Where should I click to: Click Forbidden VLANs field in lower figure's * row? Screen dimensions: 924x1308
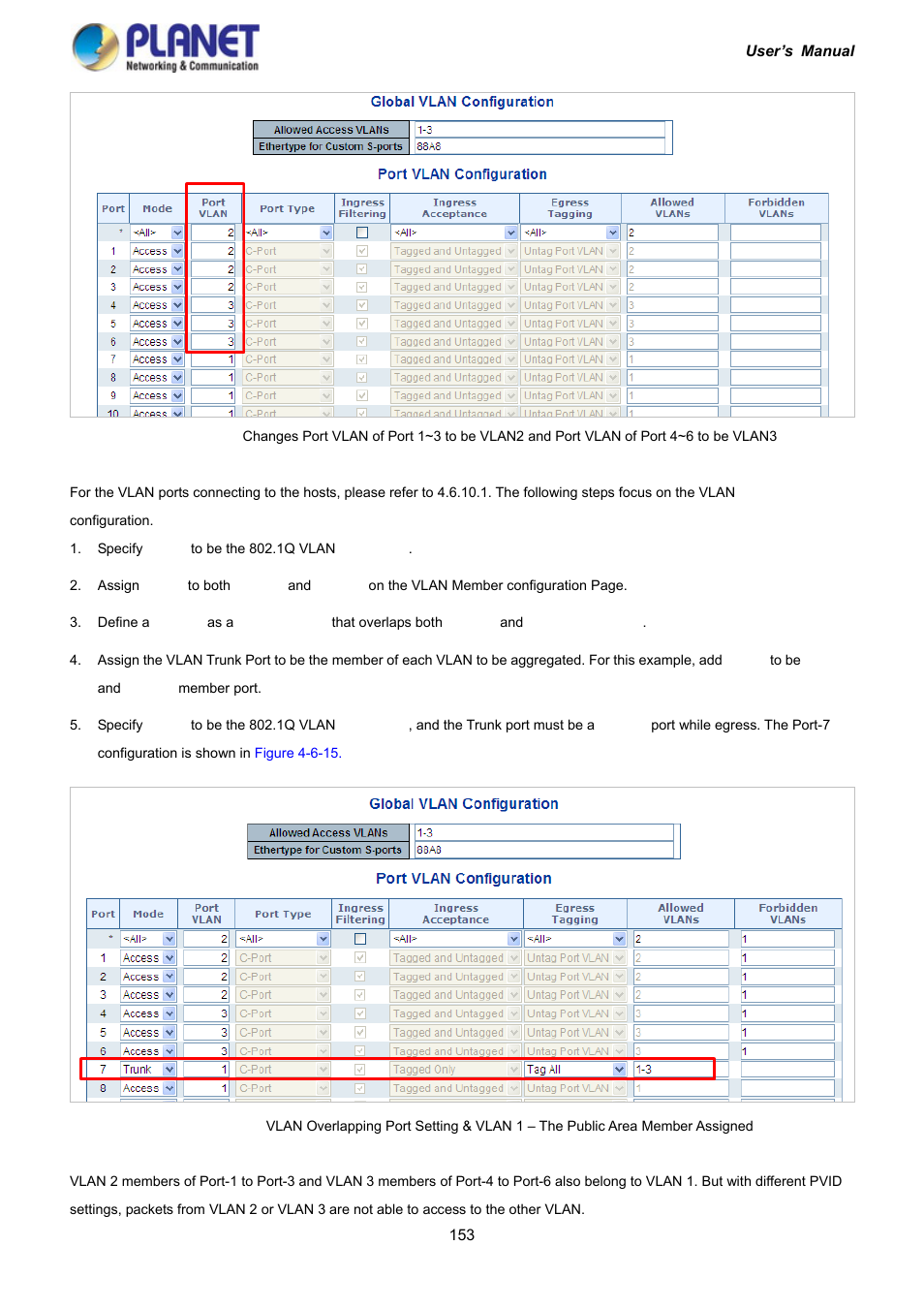(x=787, y=939)
